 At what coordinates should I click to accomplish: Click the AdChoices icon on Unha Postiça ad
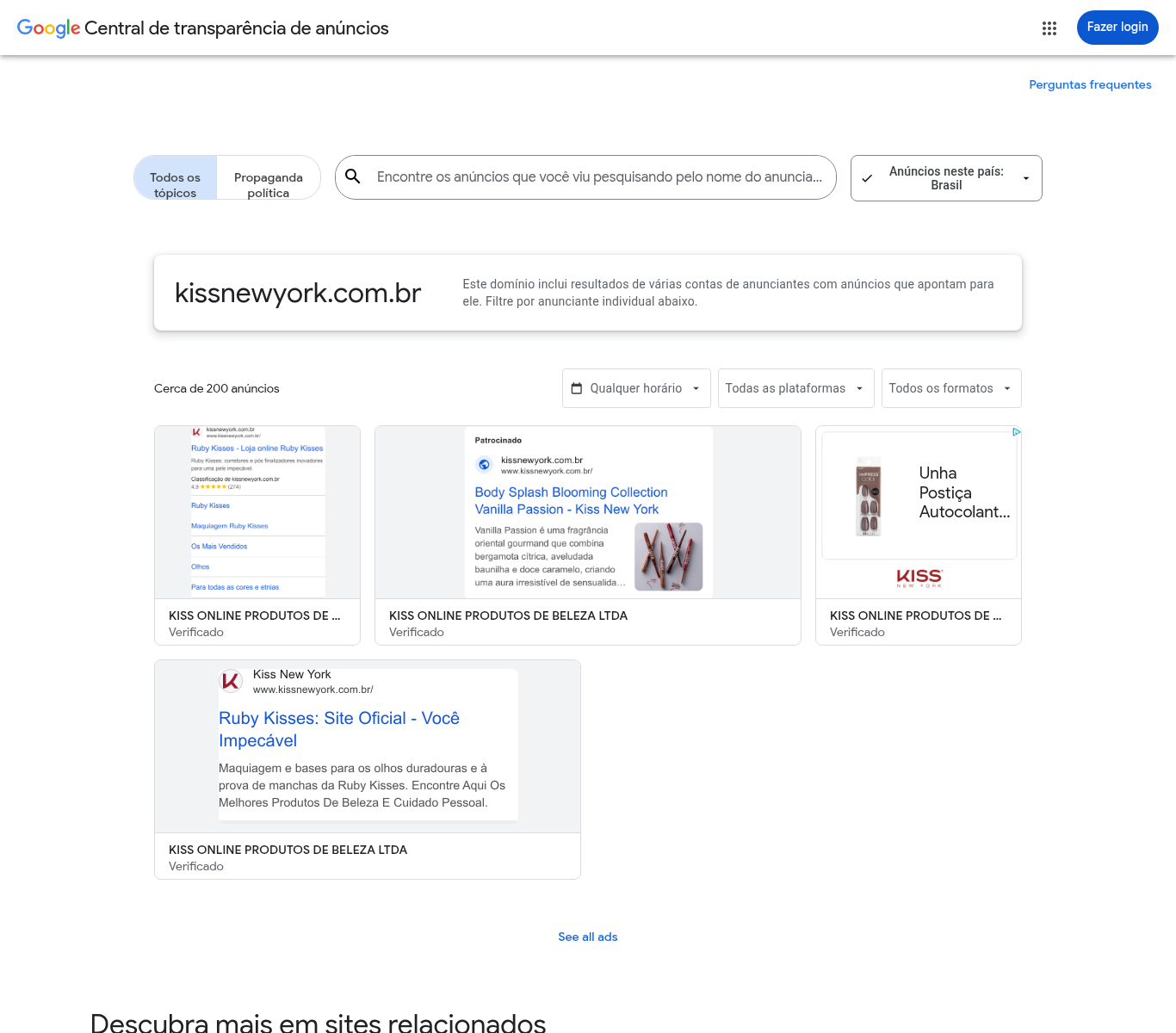click(x=1016, y=432)
